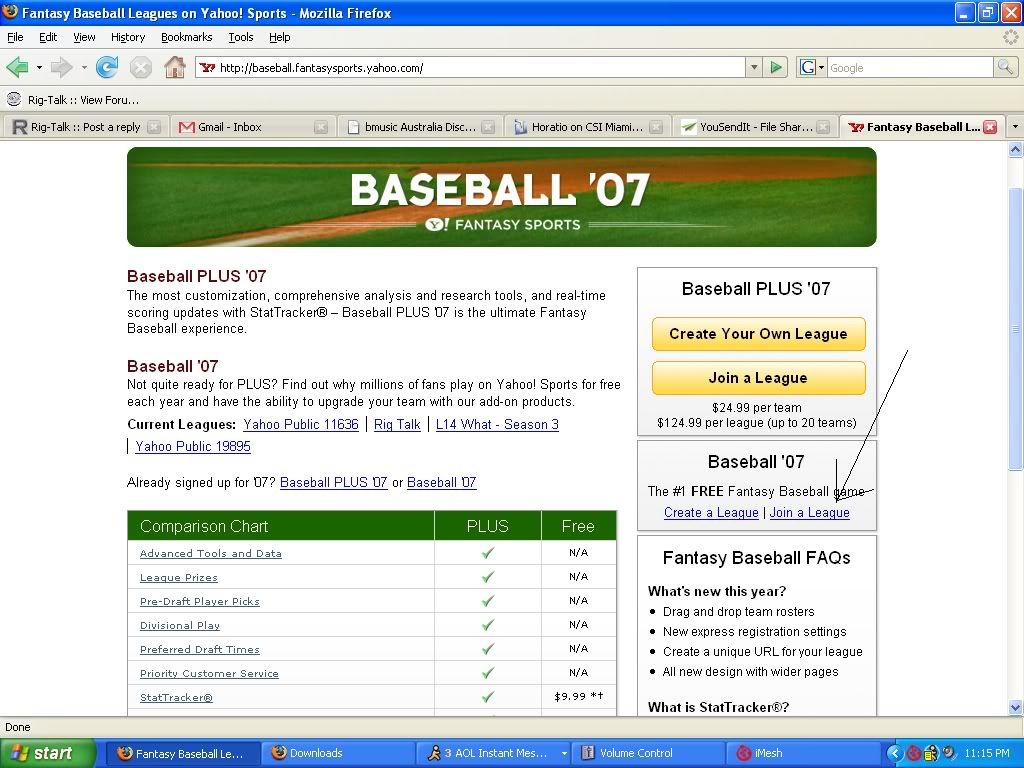Open the Bookmarks menu
The width and height of the screenshot is (1024, 768).
click(186, 37)
